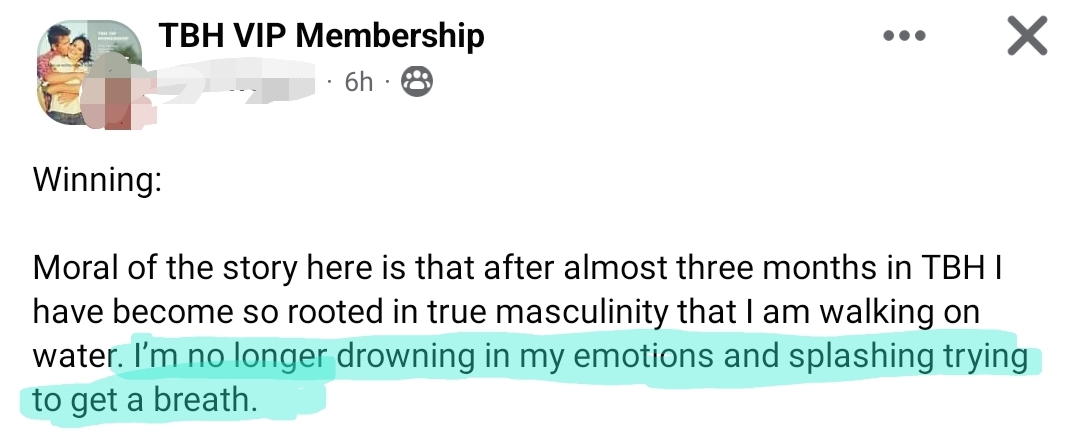Click the word "water" starting the third line

[x=72, y=356]
